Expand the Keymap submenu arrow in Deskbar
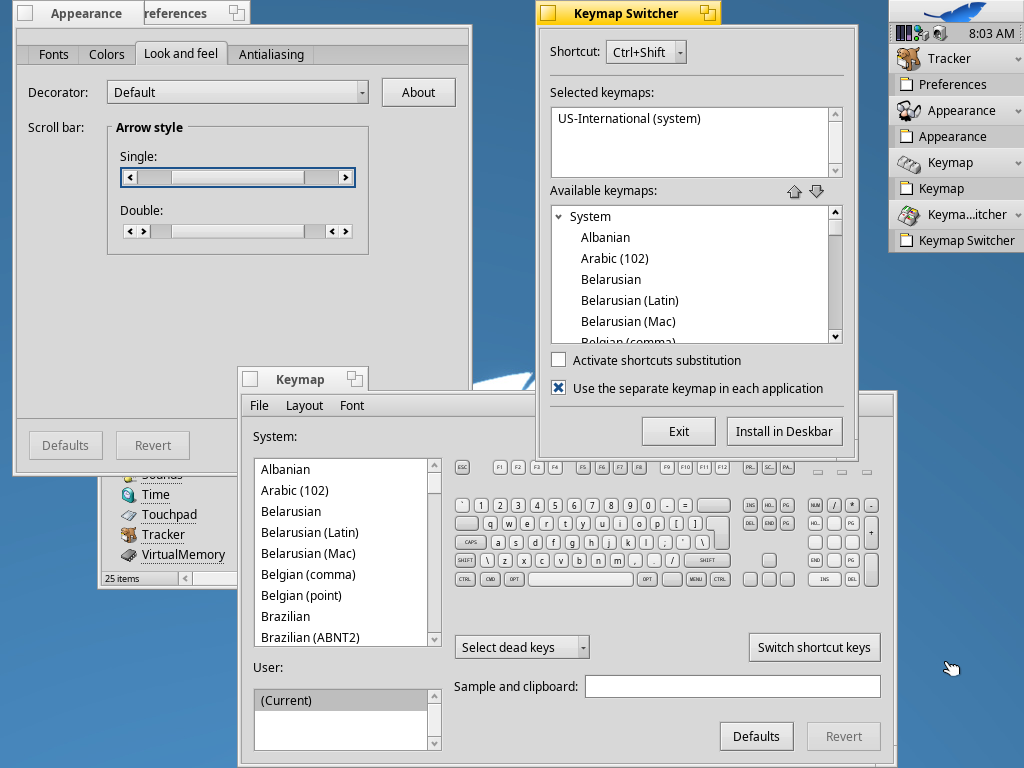The width and height of the screenshot is (1024, 768). click(1017, 163)
